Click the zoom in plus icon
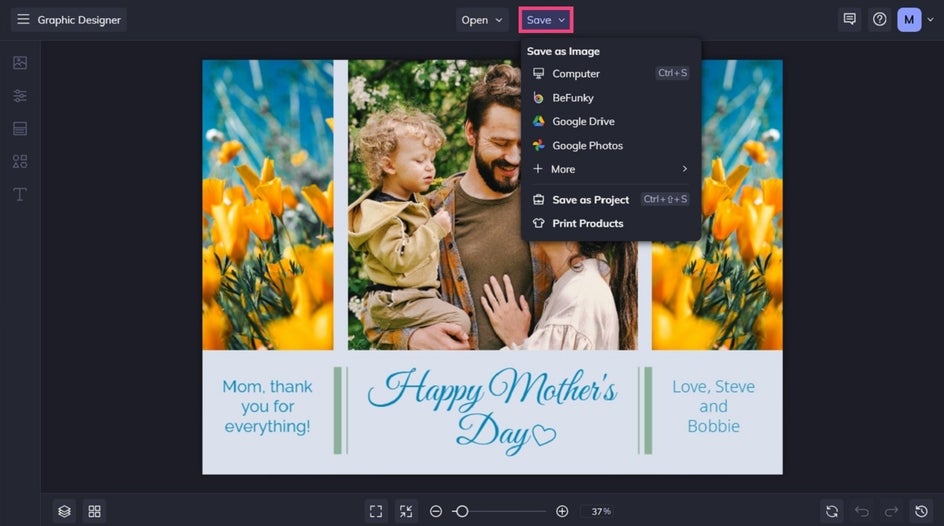The width and height of the screenshot is (944, 526). (562, 511)
